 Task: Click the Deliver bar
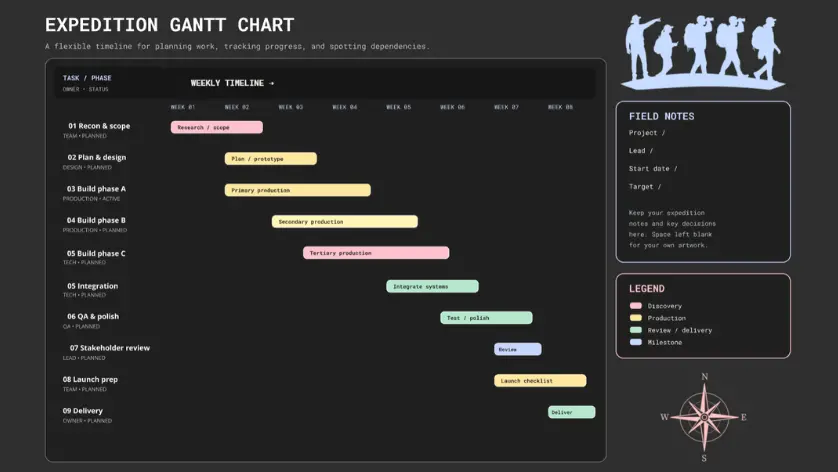click(571, 412)
